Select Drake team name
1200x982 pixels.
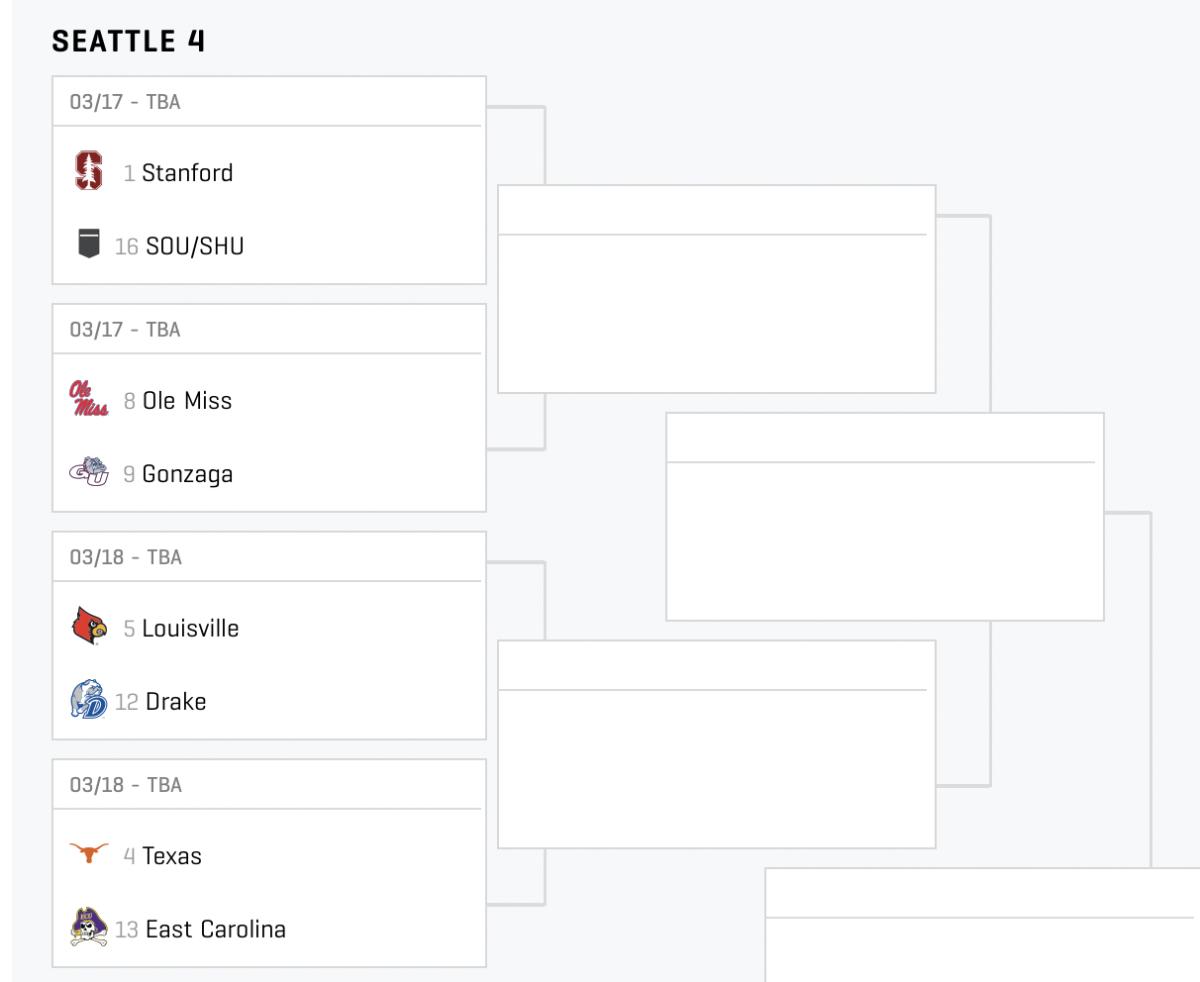[176, 702]
